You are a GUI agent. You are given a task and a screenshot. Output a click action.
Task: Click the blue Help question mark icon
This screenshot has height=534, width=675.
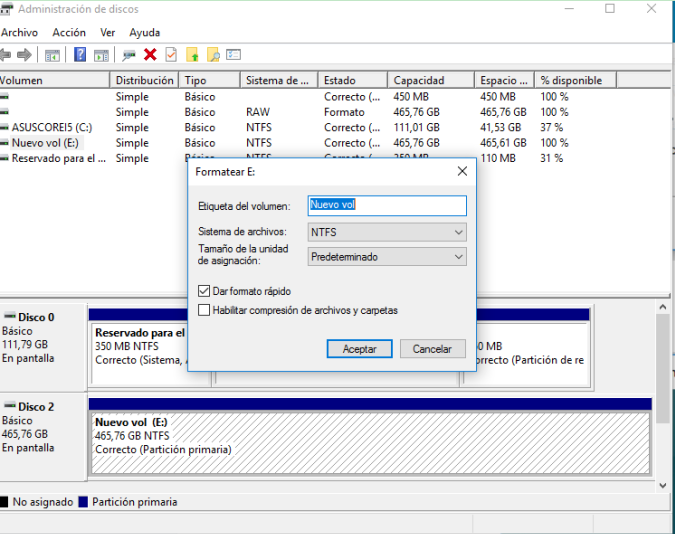click(x=80, y=55)
